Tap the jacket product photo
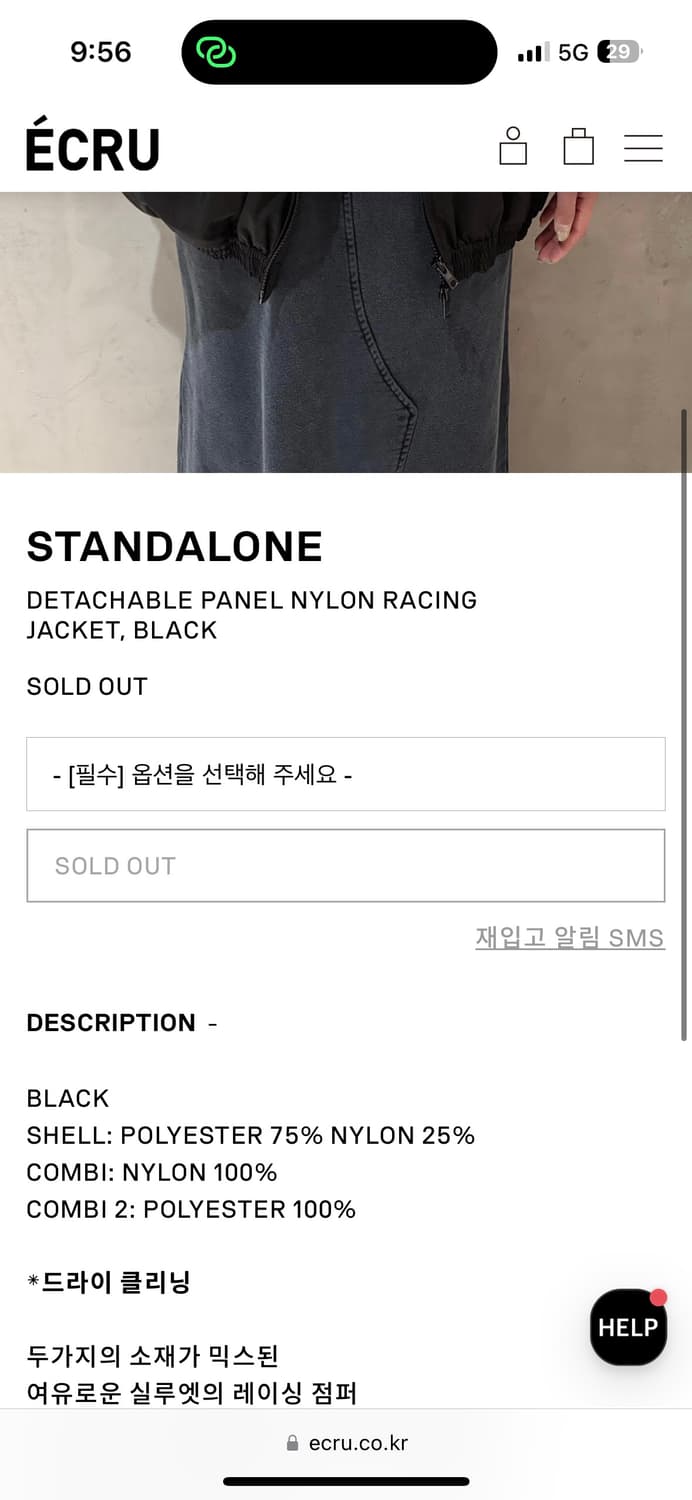 345,332
